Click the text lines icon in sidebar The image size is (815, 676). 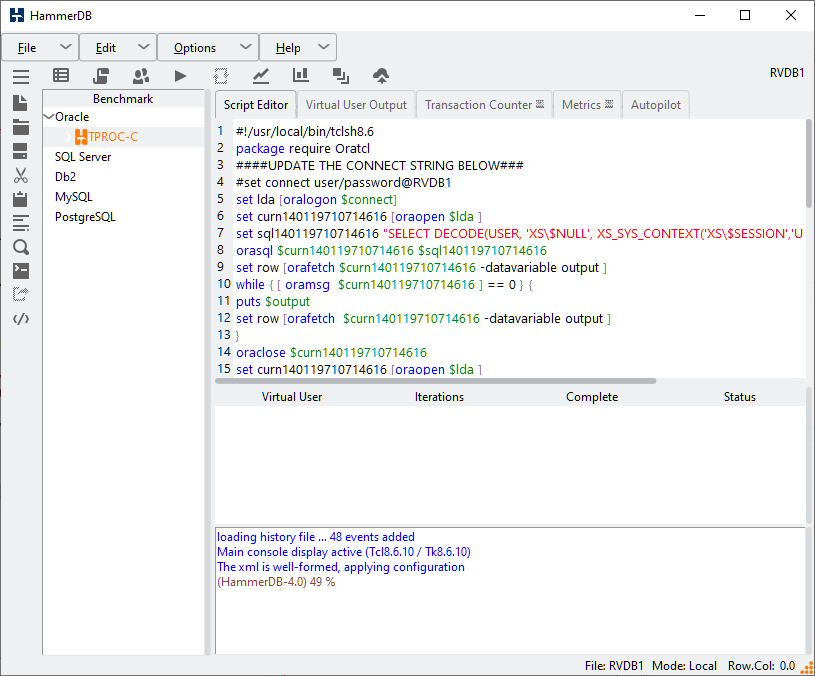coord(21,223)
